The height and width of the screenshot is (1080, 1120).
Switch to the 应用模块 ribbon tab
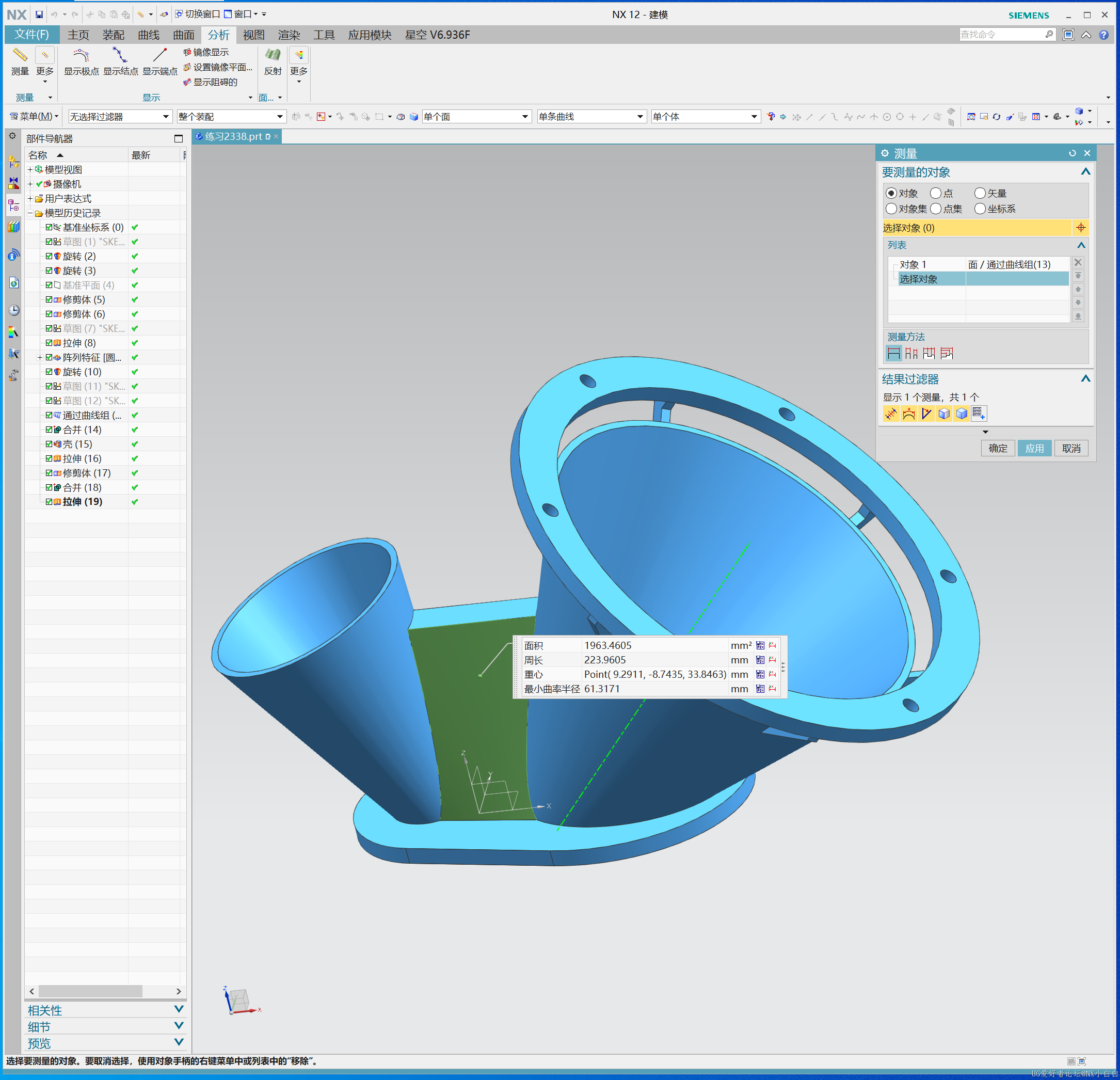click(x=370, y=35)
